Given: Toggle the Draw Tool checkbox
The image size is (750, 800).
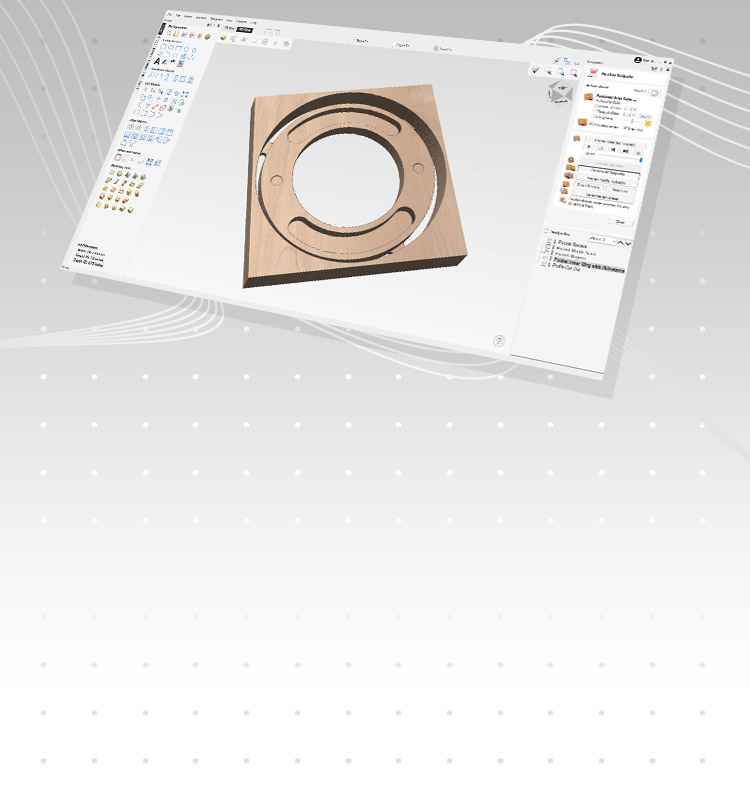Looking at the screenshot, I should point(625,128).
